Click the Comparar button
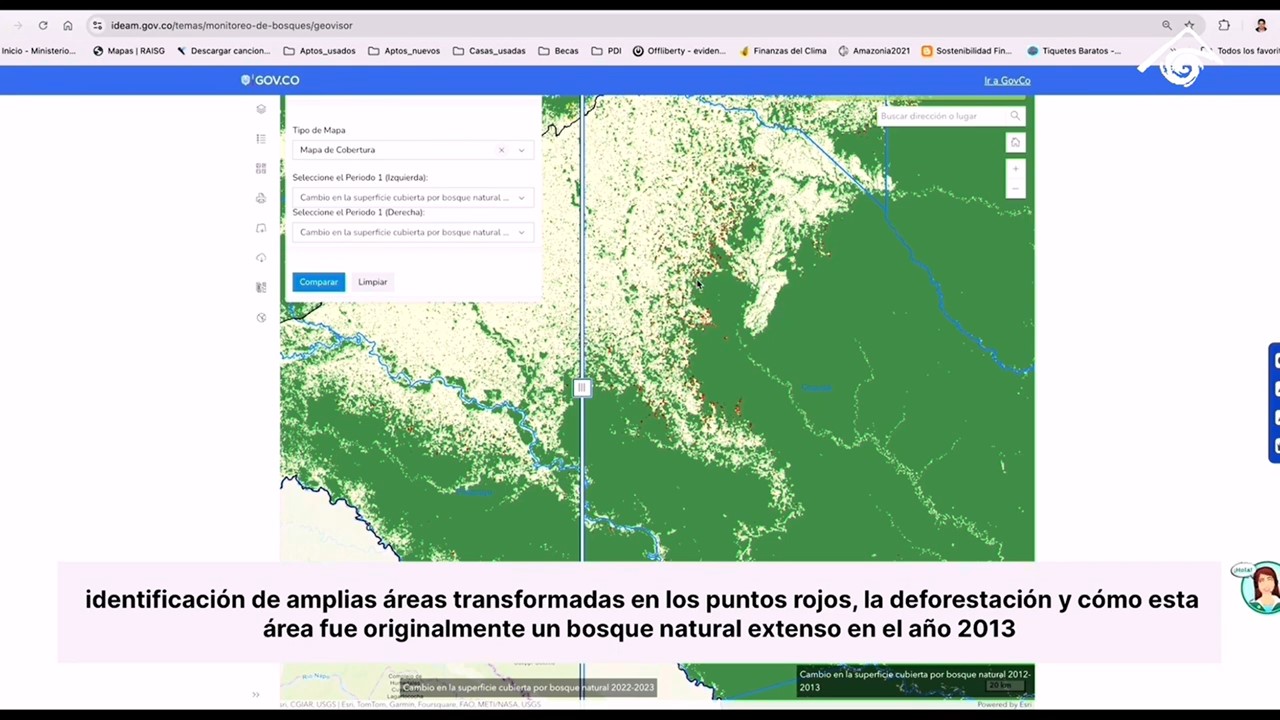Viewport: 1280px width, 720px height. pos(318,282)
